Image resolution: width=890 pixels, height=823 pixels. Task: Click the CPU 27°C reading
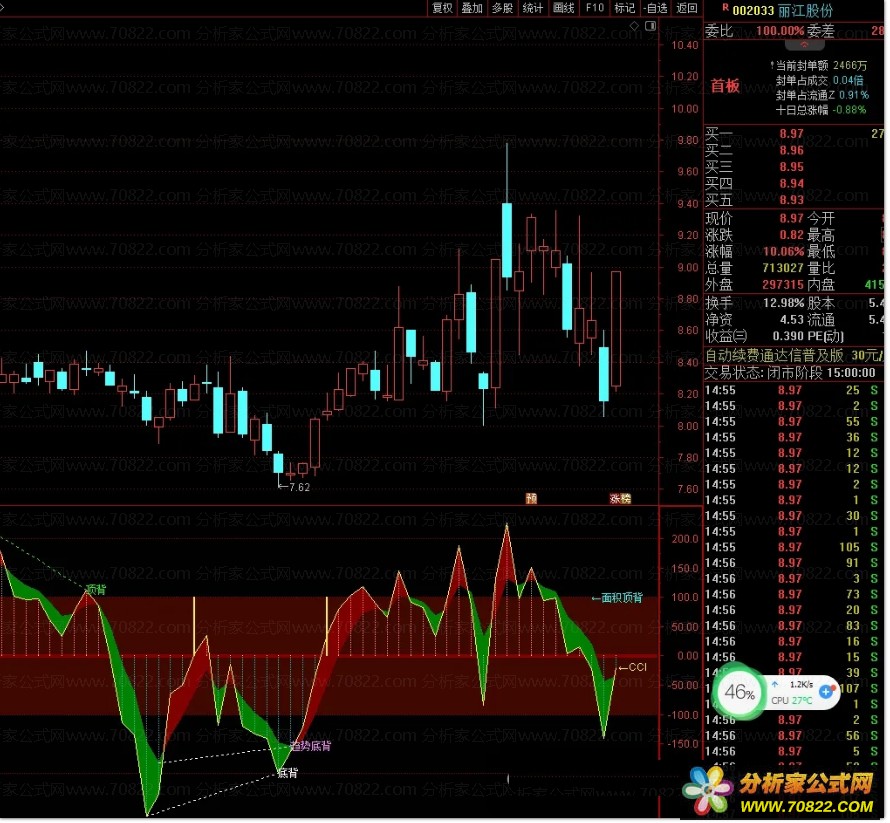tap(792, 700)
